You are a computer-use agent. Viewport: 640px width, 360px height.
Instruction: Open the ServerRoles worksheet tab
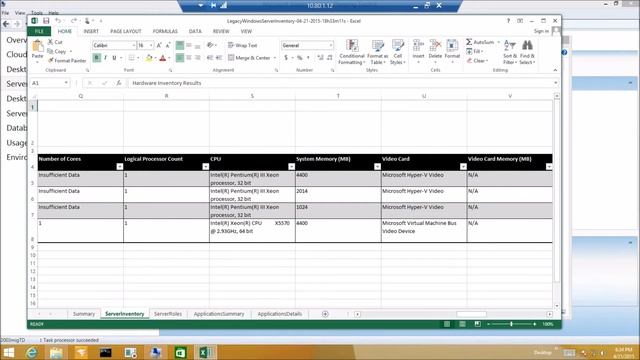pyautogui.click(x=168, y=314)
